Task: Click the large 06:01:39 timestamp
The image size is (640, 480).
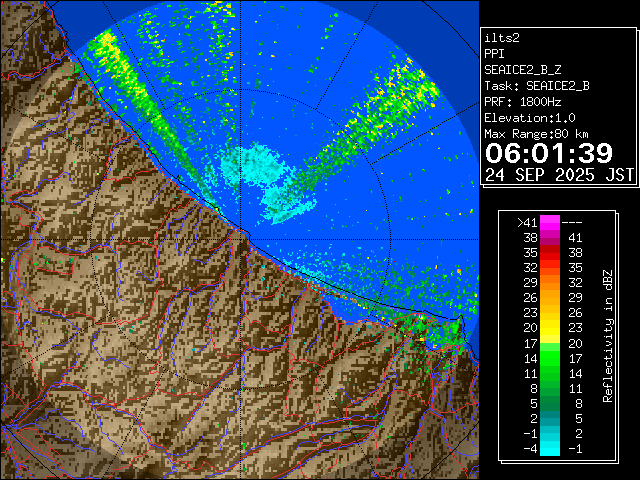Action: point(548,153)
